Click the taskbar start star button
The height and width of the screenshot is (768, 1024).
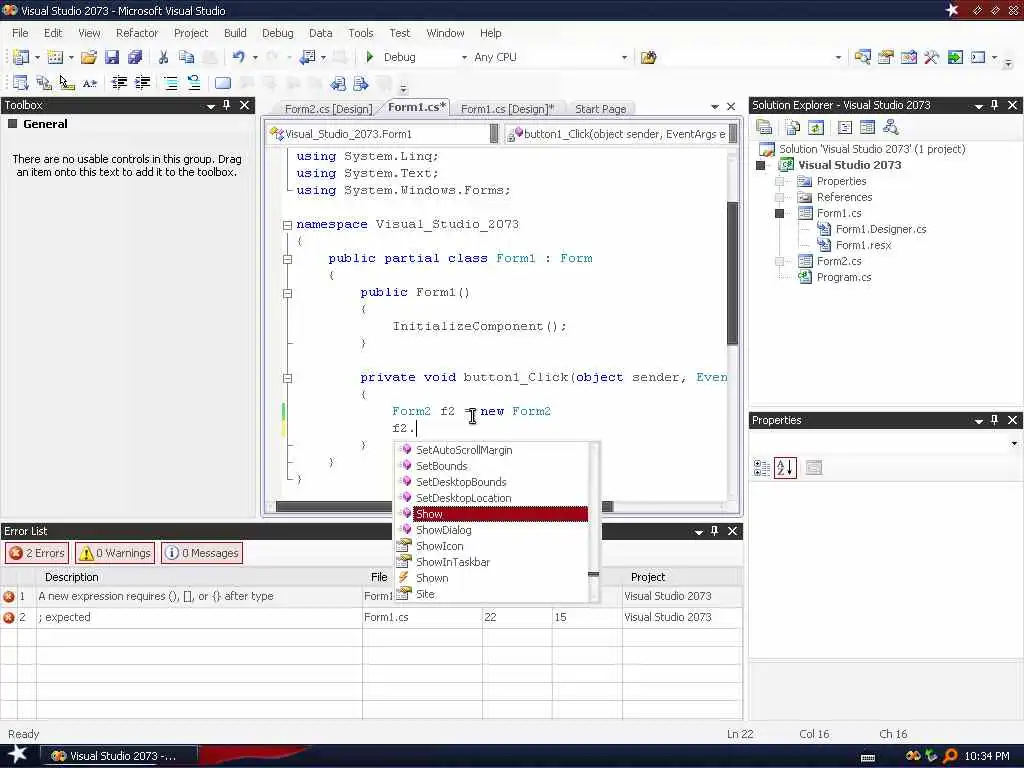coord(17,754)
